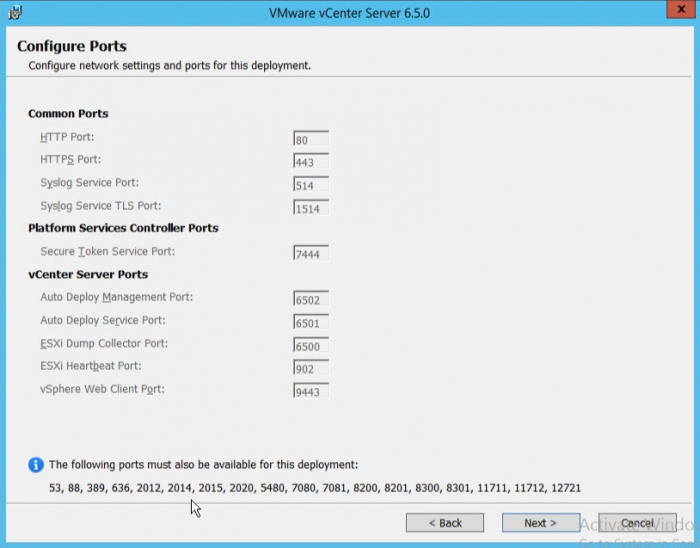The width and height of the screenshot is (700, 548).
Task: Click the "Configure Ports" page title
Action: tap(72, 46)
